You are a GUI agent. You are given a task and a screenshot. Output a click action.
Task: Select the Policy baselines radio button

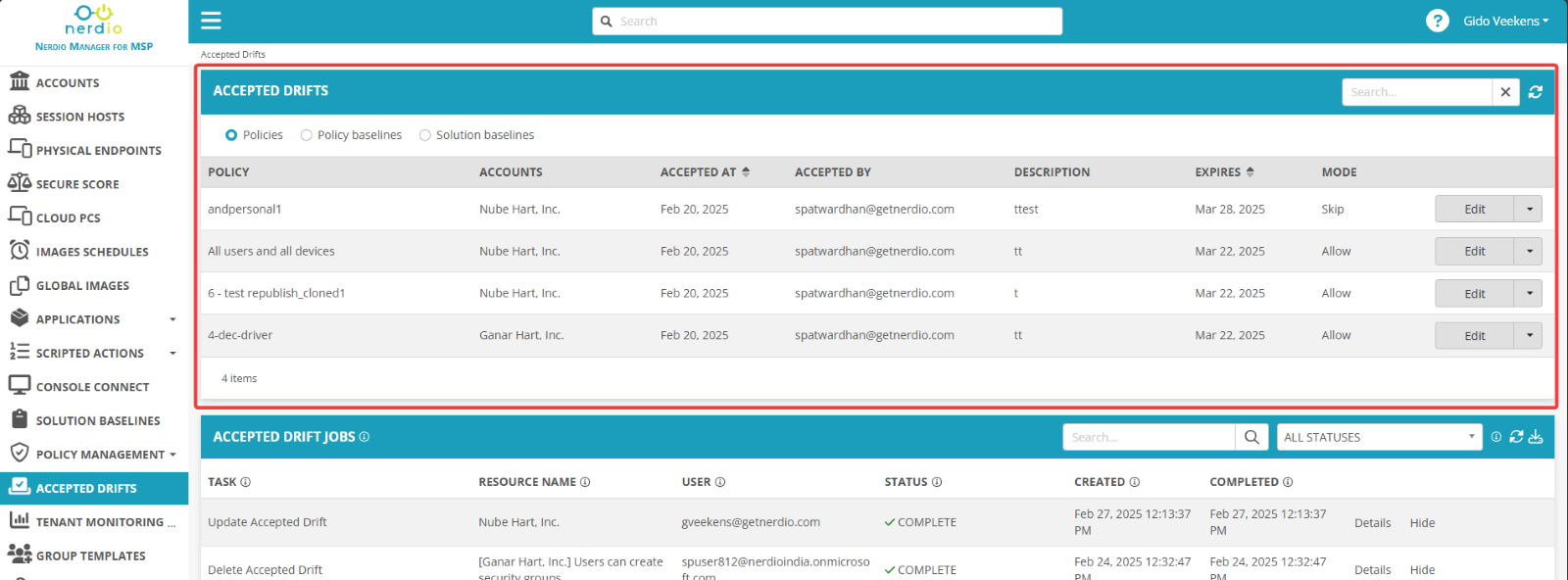tap(307, 135)
